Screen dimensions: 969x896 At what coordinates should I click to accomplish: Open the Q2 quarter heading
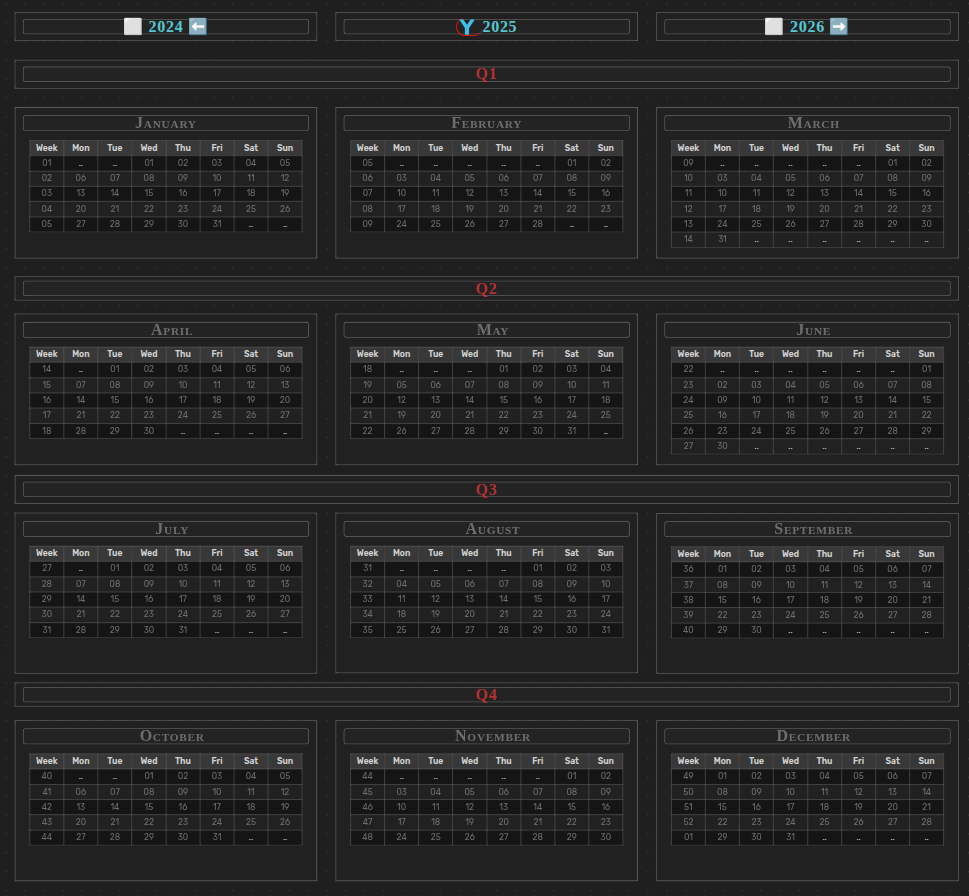pyautogui.click(x=486, y=289)
